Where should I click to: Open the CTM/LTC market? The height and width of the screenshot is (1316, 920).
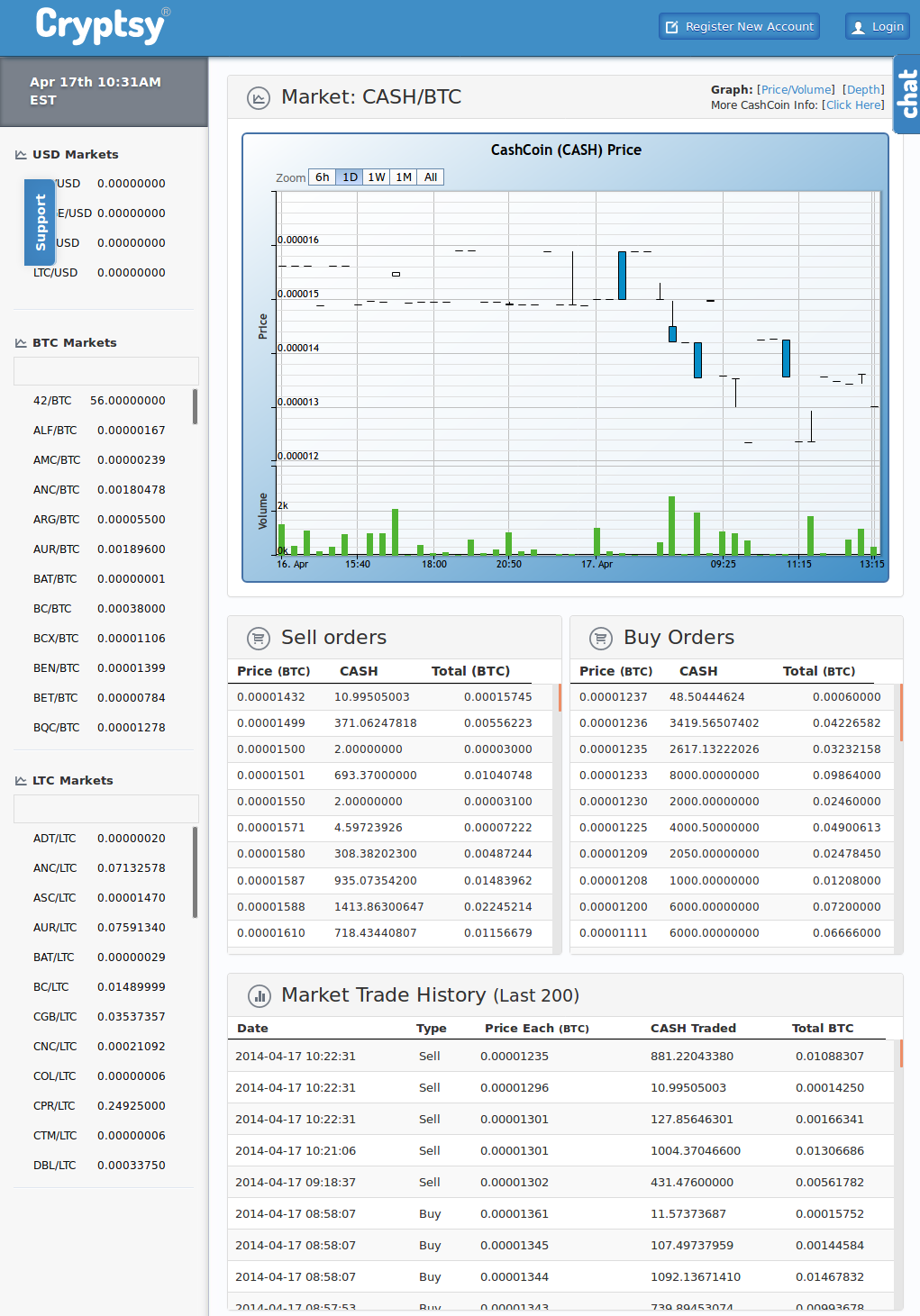(99, 1136)
